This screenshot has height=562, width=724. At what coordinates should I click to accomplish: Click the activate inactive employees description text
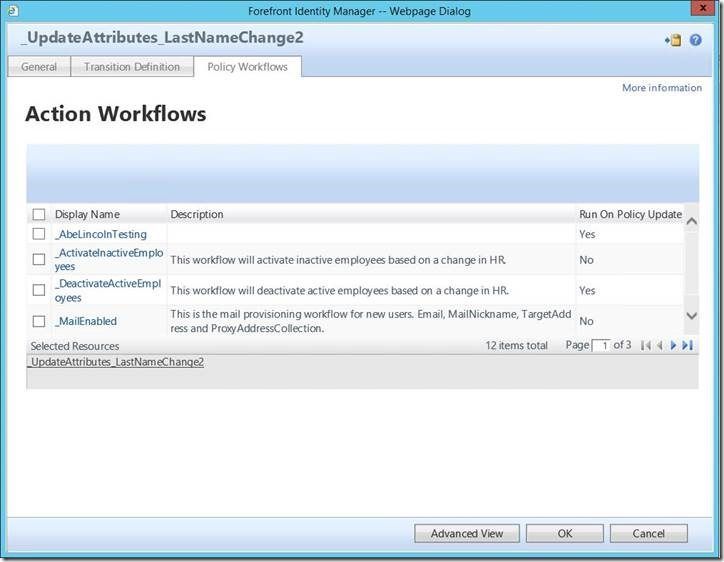(x=338, y=260)
